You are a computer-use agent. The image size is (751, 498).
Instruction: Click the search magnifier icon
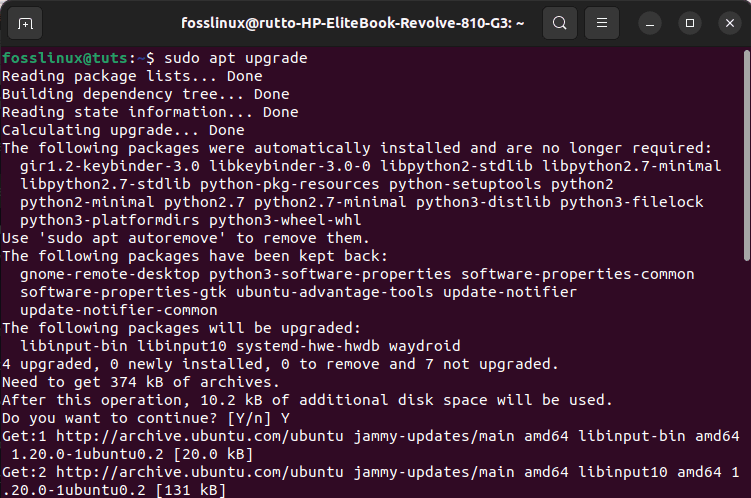coord(559,23)
